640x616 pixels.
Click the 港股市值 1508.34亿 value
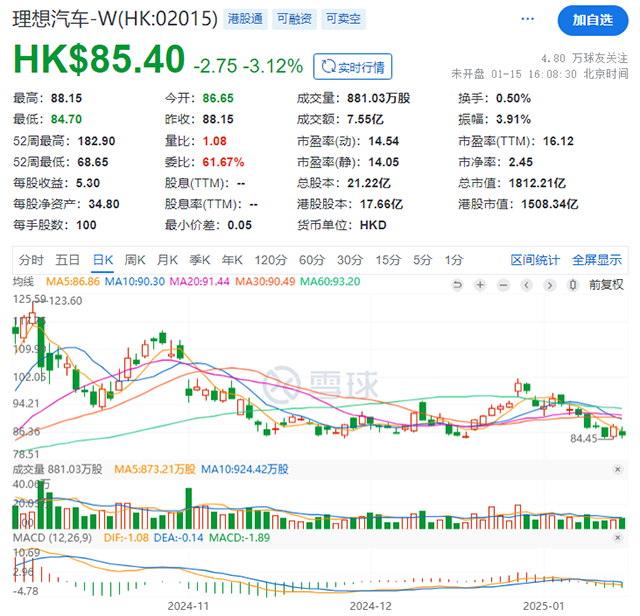[x=550, y=204]
